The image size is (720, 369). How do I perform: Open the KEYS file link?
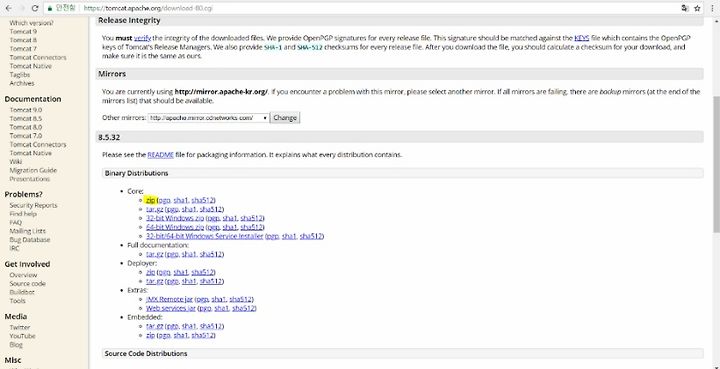[x=581, y=38]
